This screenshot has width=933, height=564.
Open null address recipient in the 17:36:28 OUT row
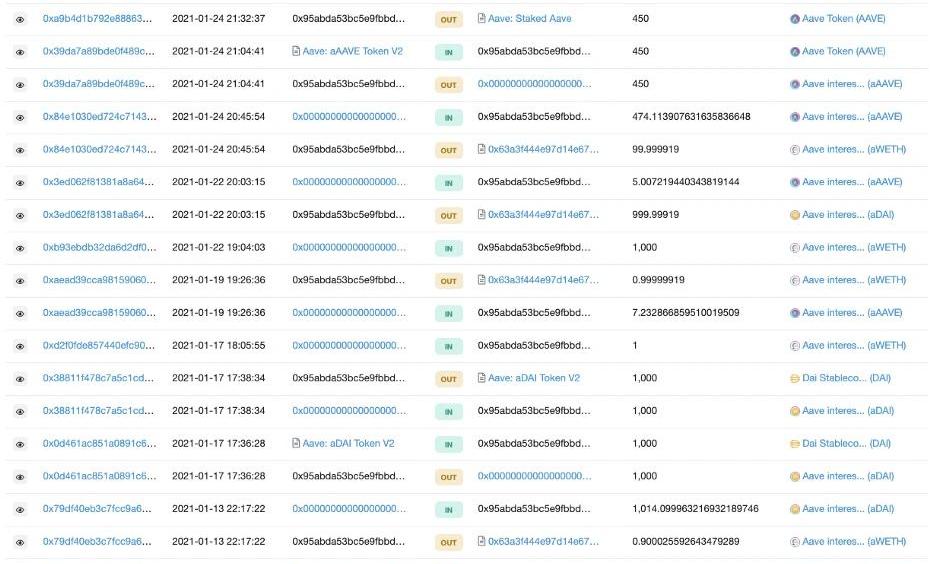(x=534, y=476)
